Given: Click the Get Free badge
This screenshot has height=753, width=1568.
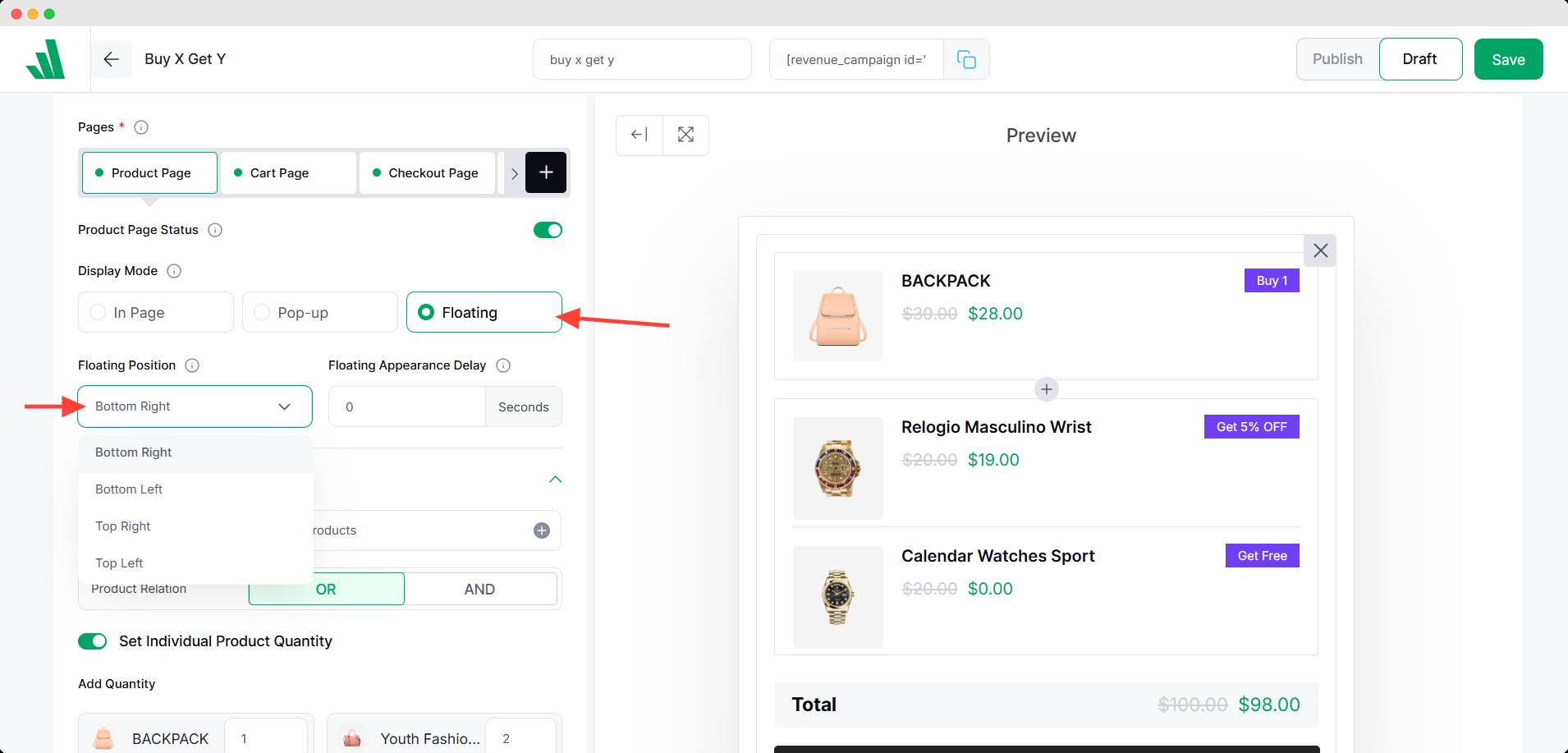Looking at the screenshot, I should point(1263,556).
